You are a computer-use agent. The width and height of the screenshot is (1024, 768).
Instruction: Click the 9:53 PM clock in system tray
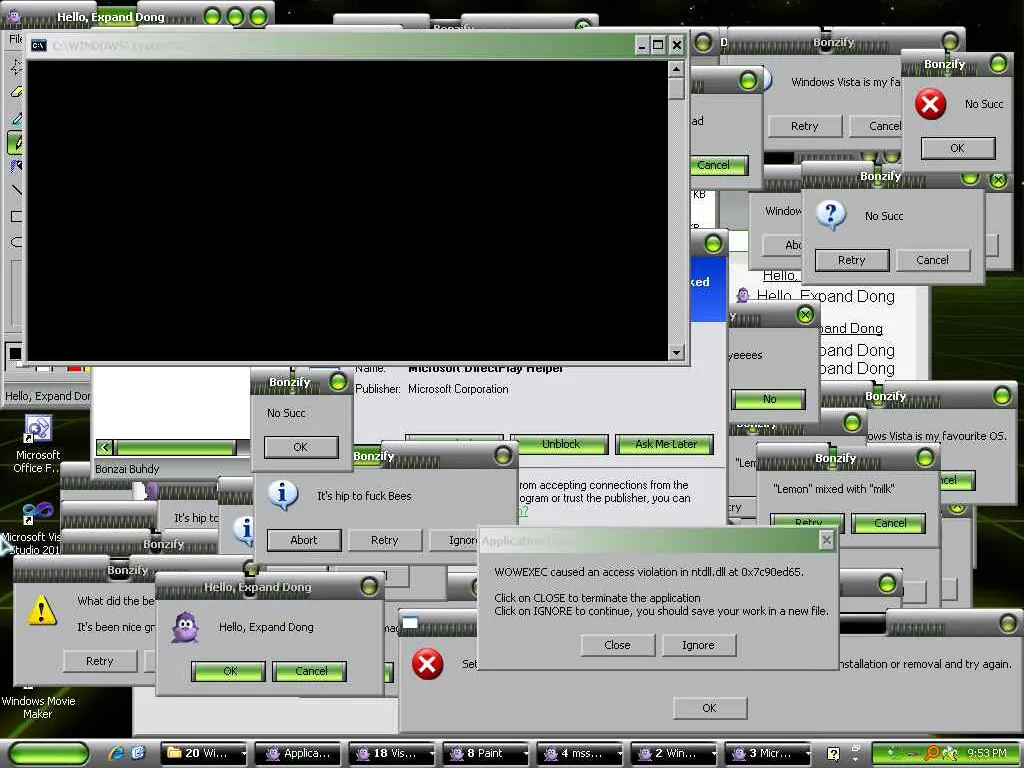tap(986, 753)
